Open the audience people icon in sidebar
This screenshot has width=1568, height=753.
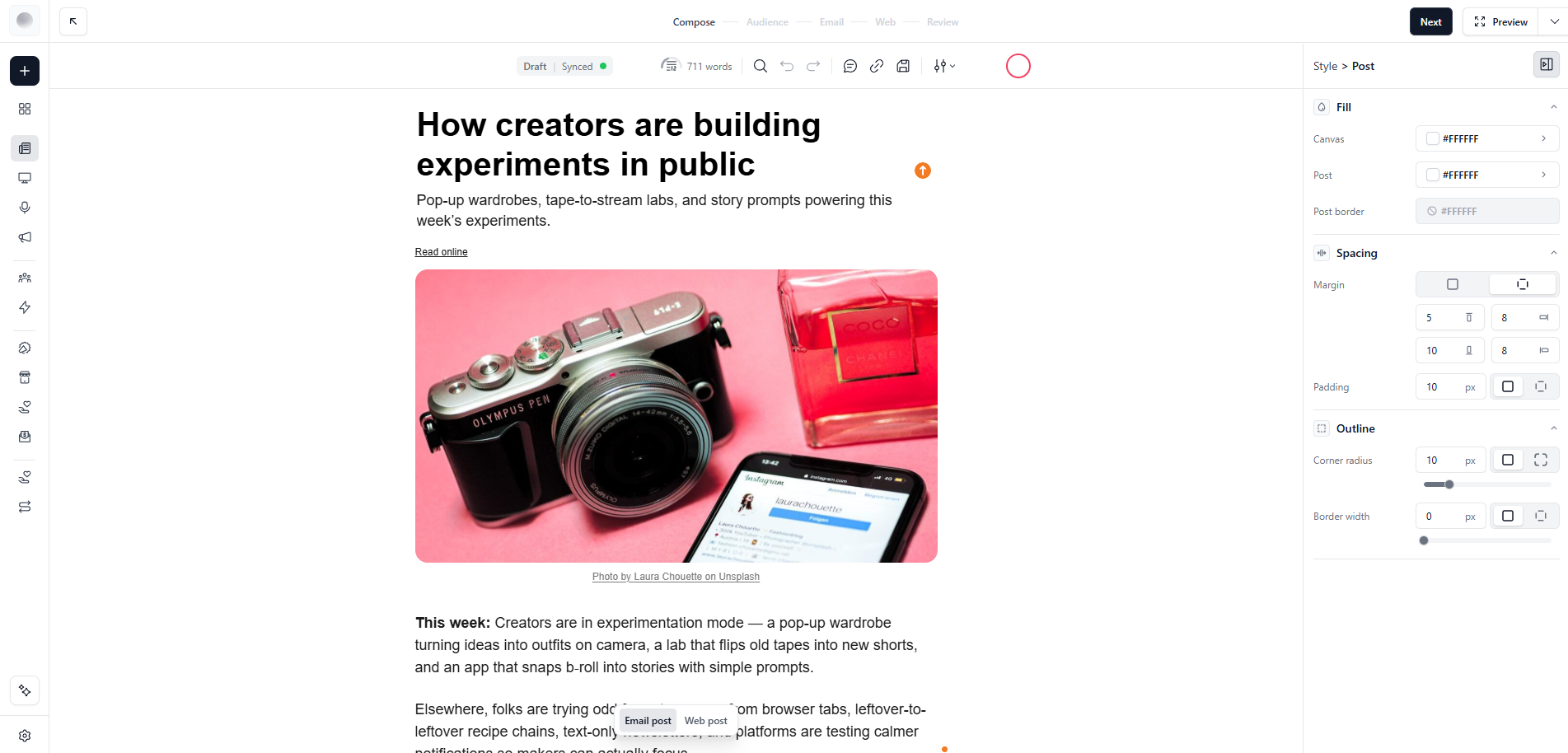[x=25, y=278]
